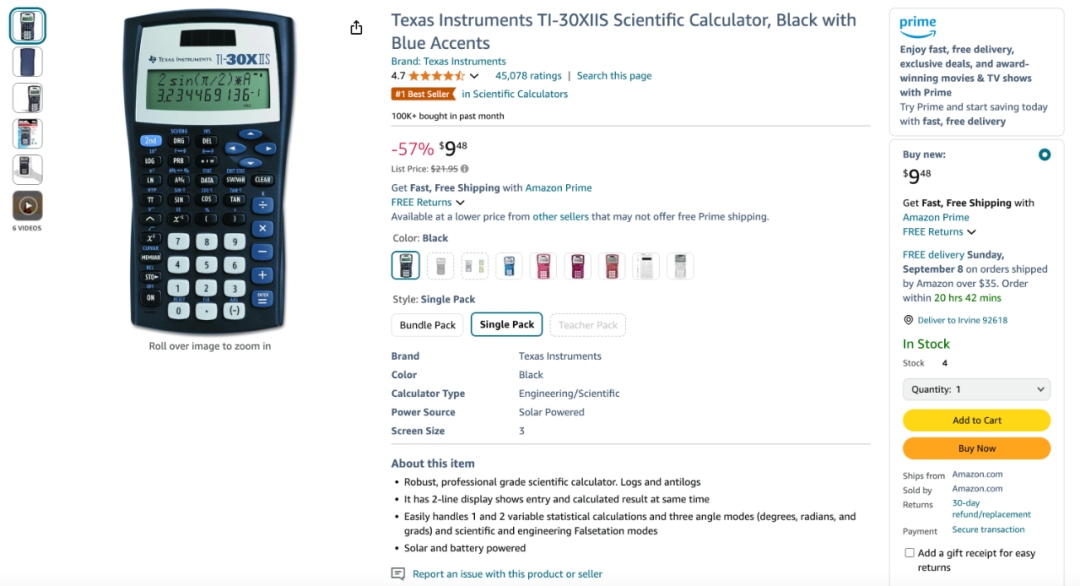Choose the Bundle Pack style option
The width and height of the screenshot is (1080, 586).
click(428, 325)
